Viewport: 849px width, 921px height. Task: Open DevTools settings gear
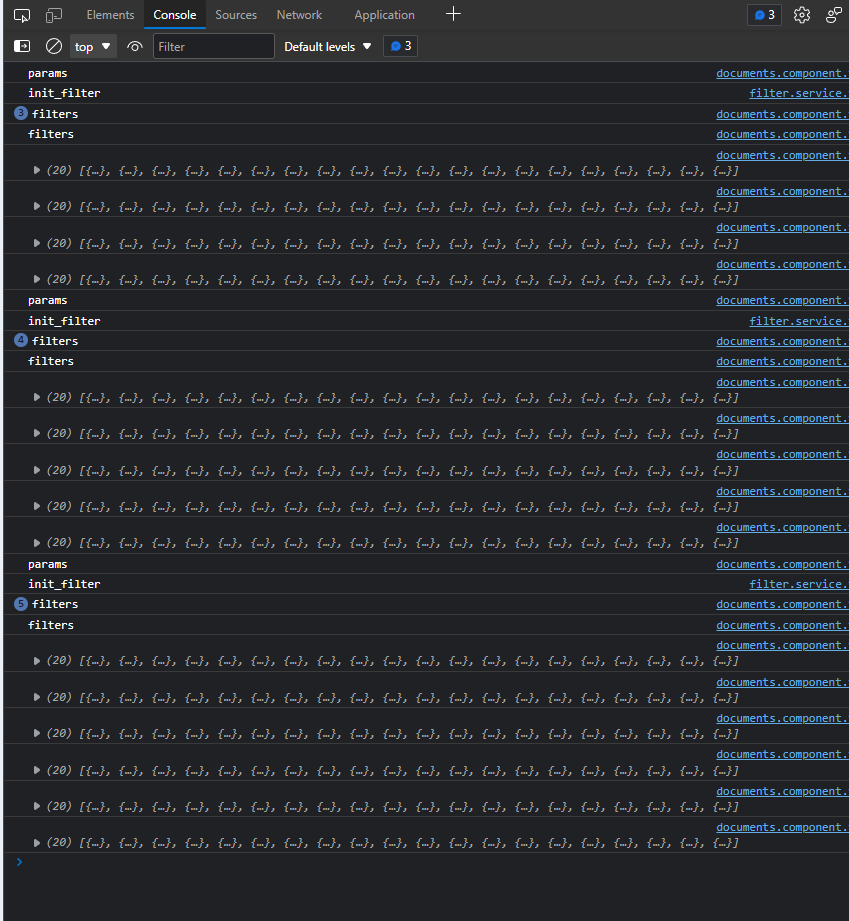(x=801, y=15)
